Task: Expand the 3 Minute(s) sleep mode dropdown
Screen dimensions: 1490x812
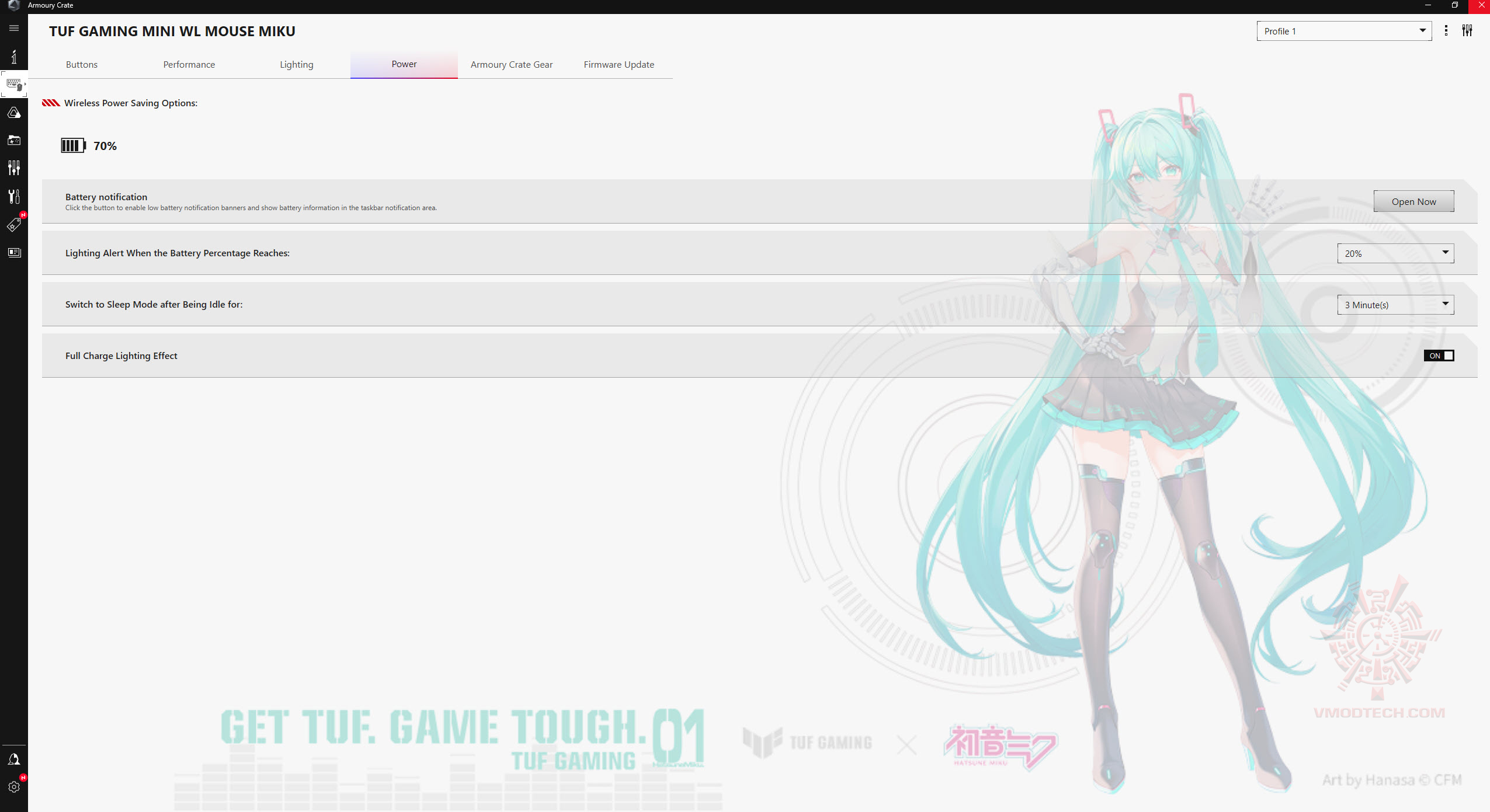Action: click(1395, 305)
